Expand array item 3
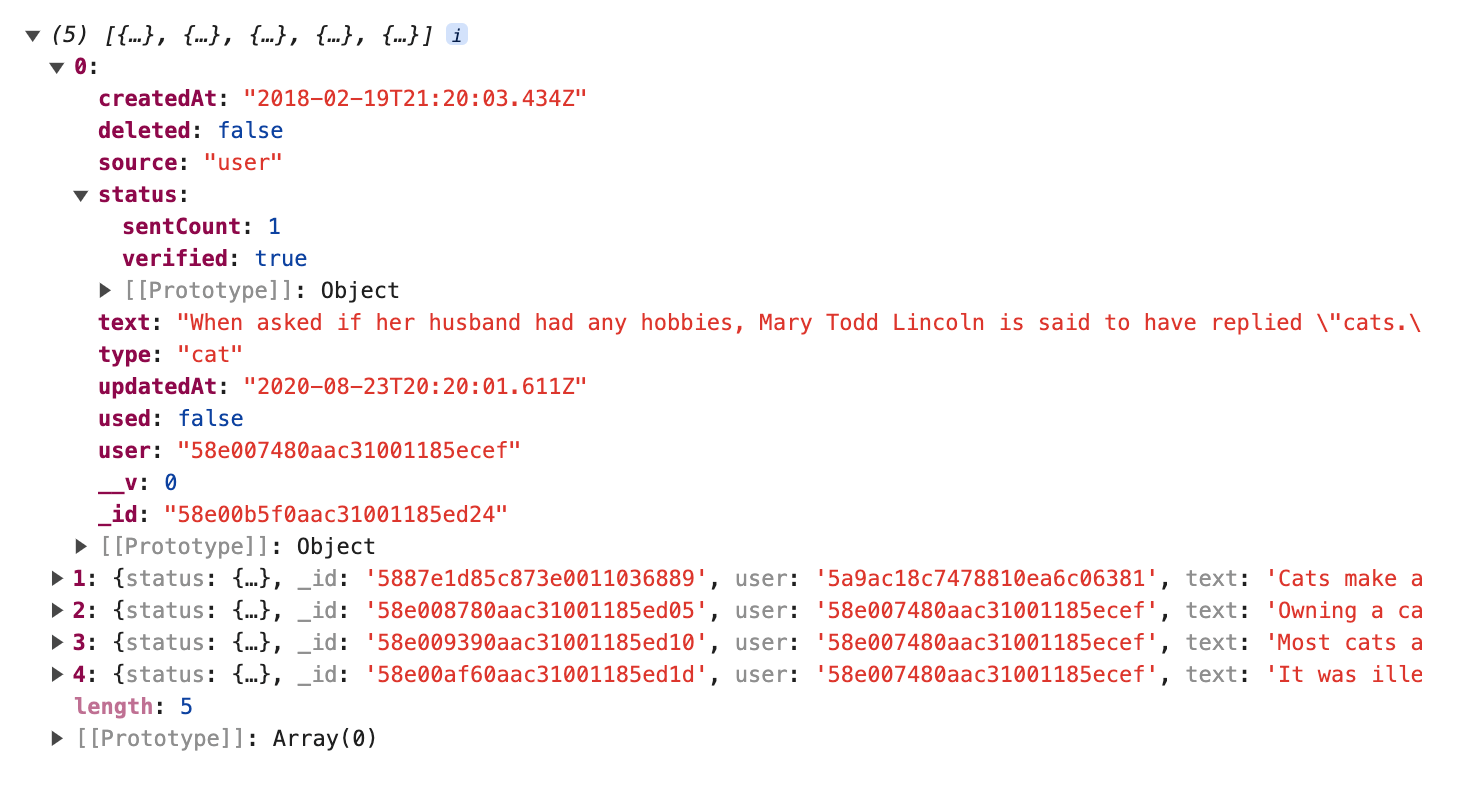This screenshot has width=1460, height=786. coord(57,642)
